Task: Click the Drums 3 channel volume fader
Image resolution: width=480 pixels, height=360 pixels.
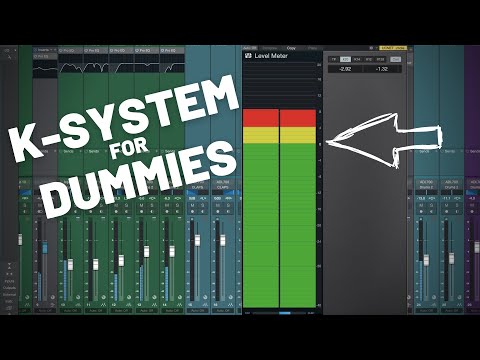Action: tap(451, 259)
